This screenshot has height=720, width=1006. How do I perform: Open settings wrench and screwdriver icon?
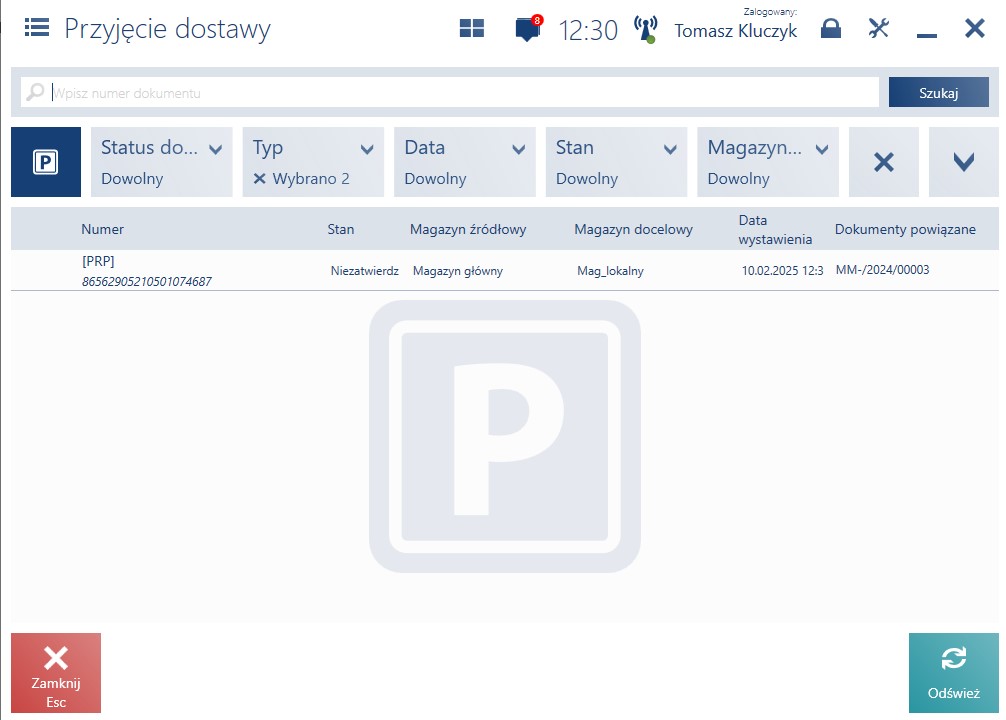(x=878, y=28)
